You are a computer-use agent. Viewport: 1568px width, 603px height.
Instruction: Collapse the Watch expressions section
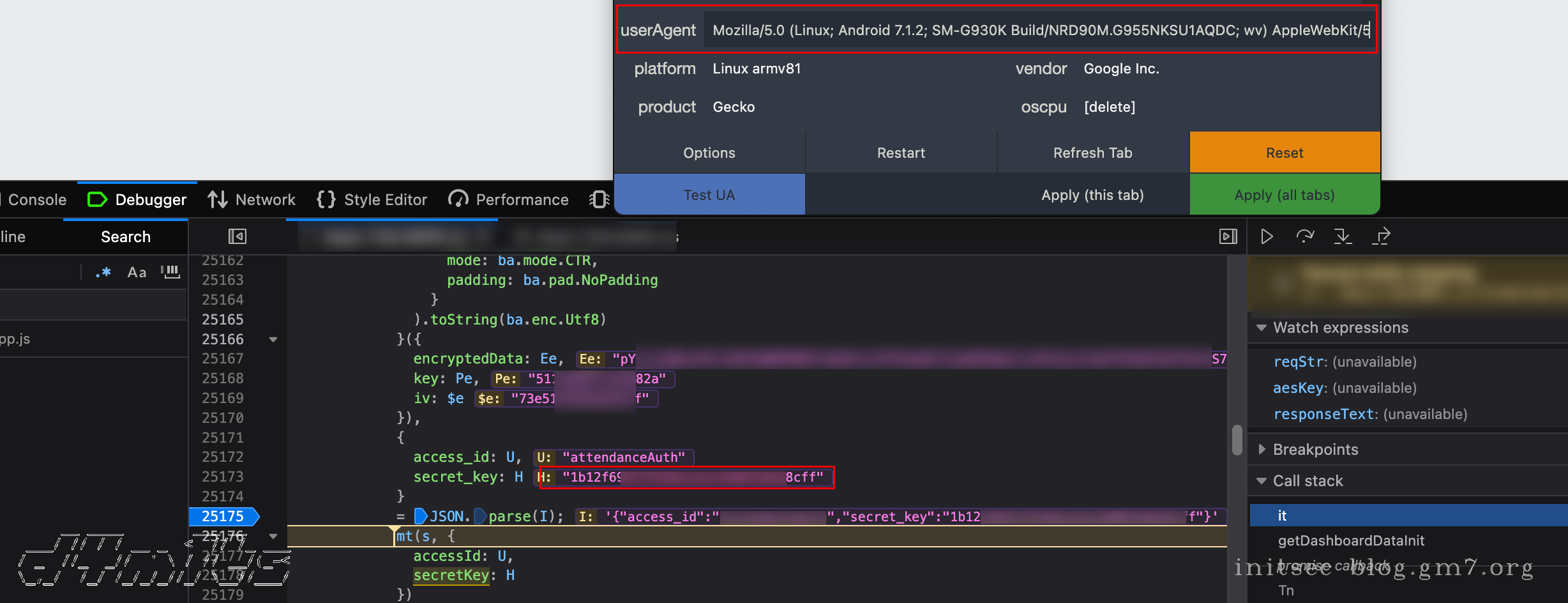click(1262, 328)
